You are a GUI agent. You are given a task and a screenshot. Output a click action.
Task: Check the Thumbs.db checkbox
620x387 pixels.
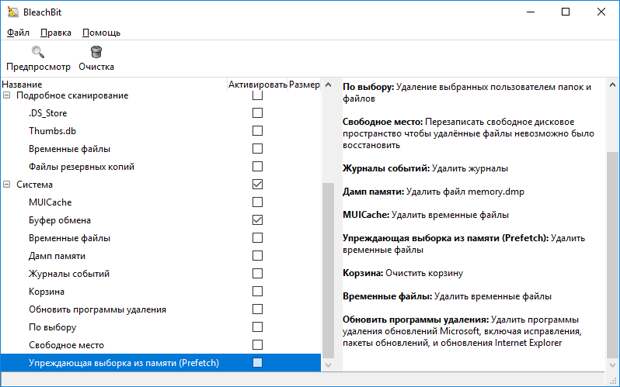(257, 131)
